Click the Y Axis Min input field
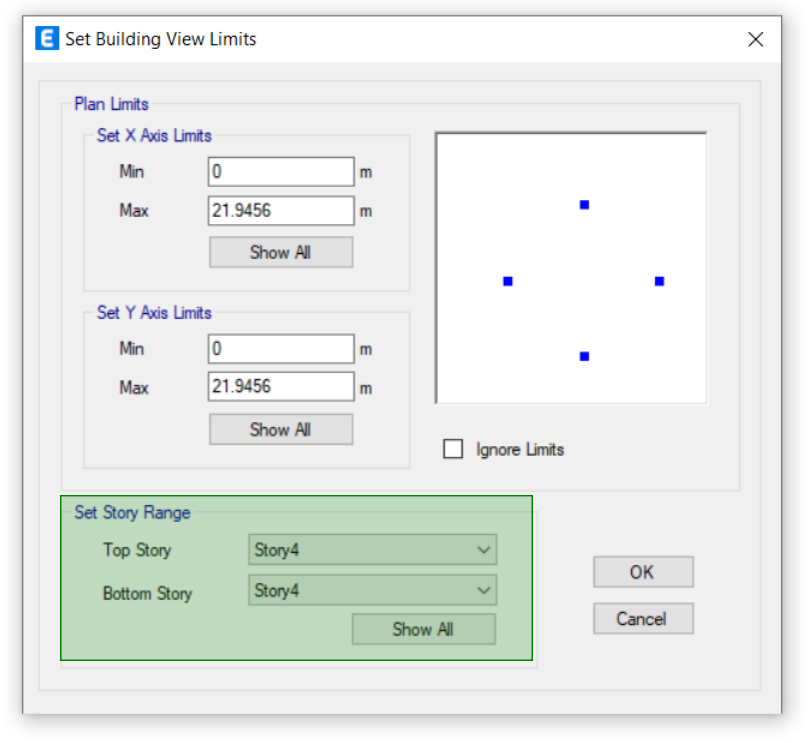The image size is (808, 743). 280,348
